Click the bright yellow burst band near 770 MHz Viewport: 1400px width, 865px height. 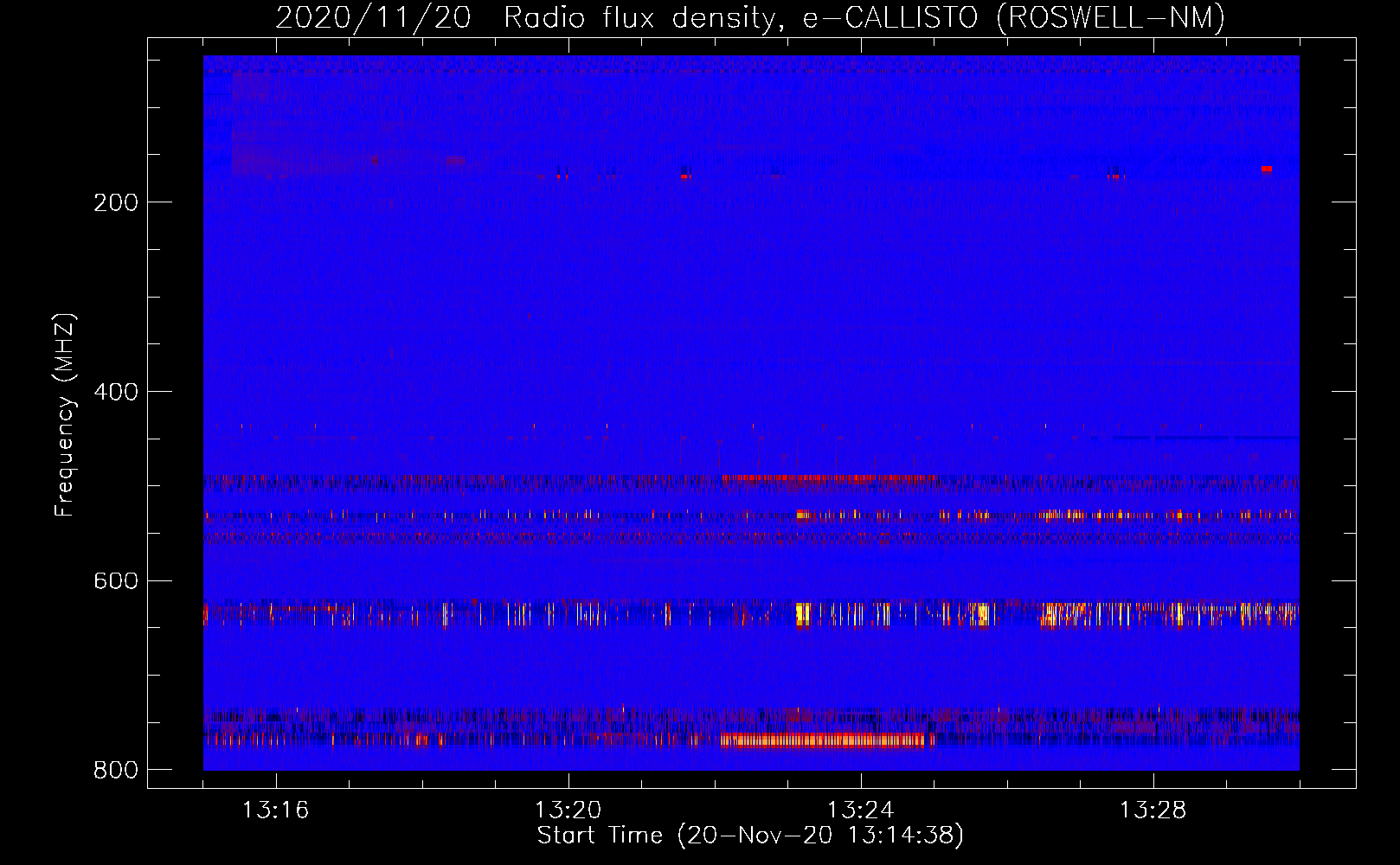827,740
